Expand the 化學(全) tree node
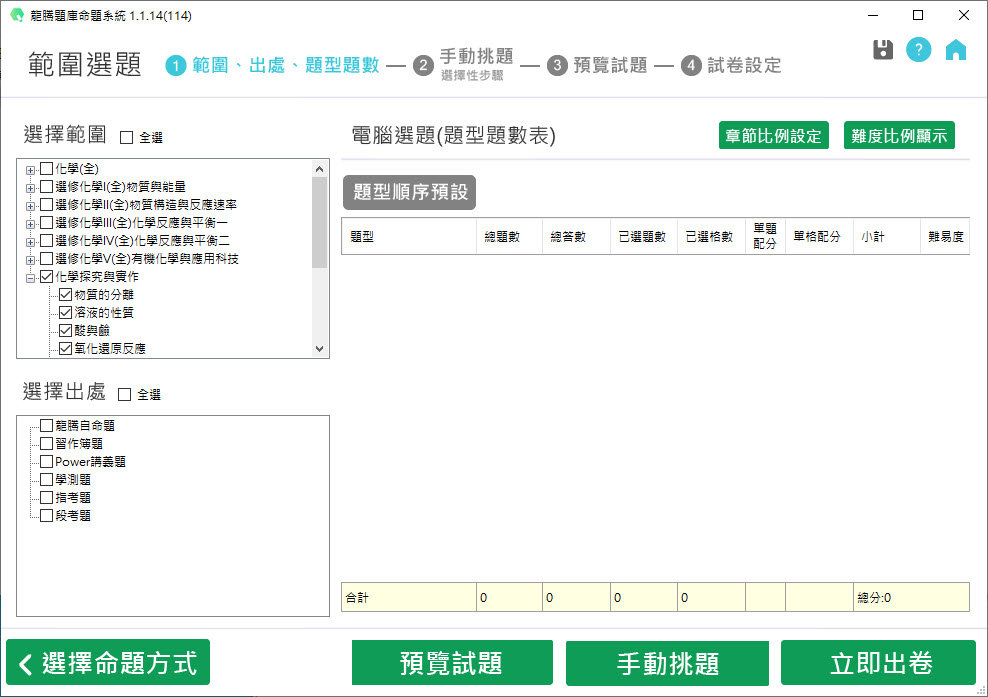 coord(31,169)
